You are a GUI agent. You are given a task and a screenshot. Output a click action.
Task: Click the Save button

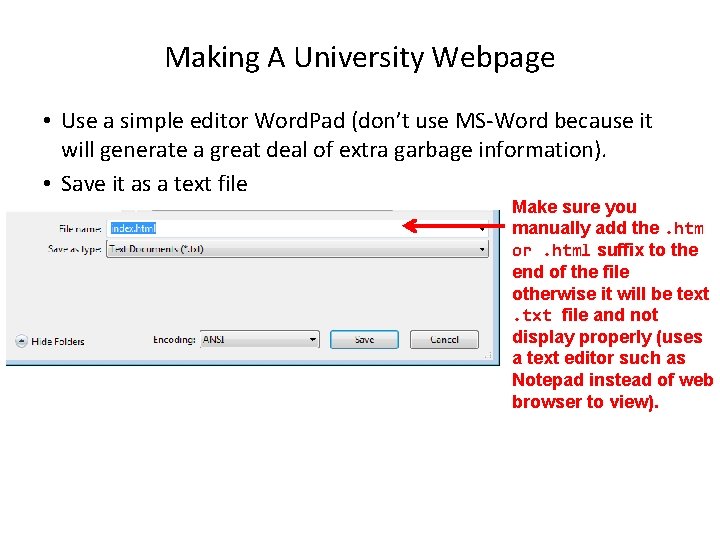click(x=364, y=339)
